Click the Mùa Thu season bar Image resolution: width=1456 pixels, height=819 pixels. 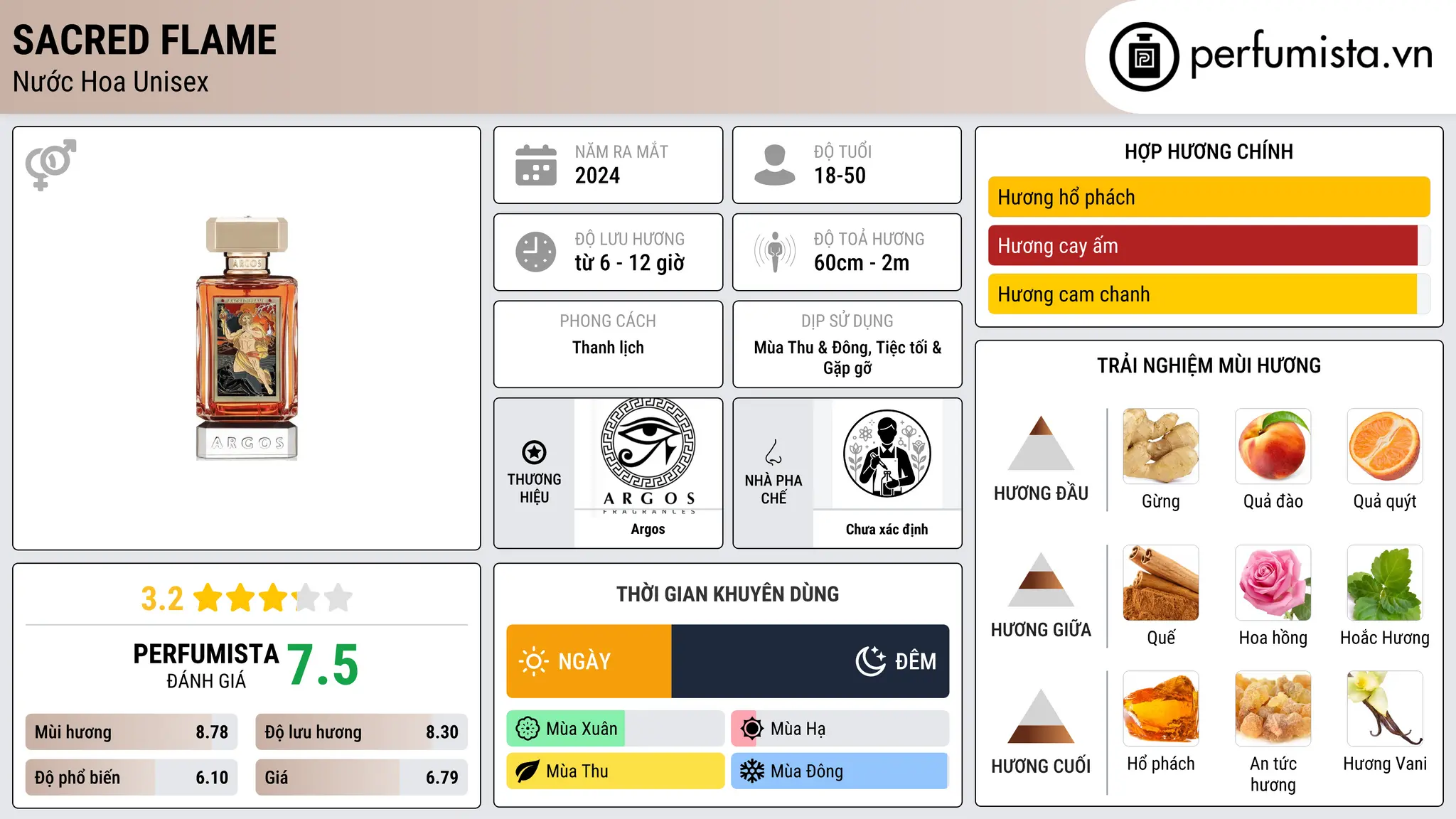pos(616,771)
